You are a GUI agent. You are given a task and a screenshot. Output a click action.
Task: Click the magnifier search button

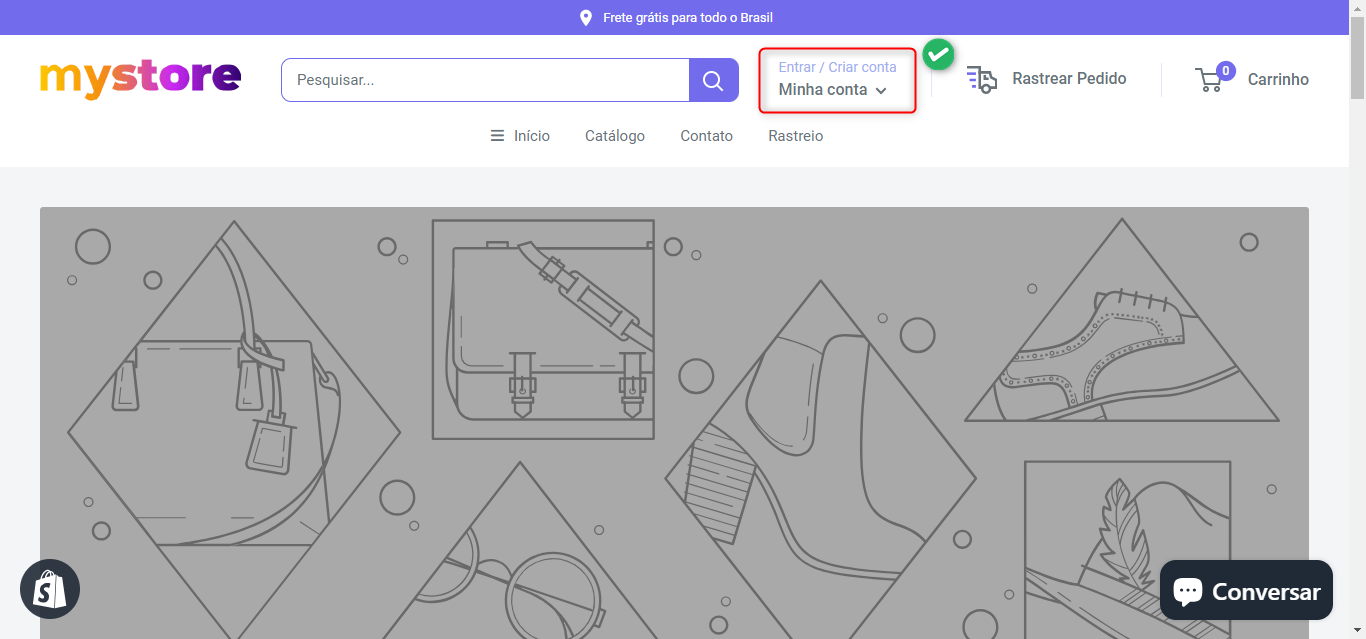pyautogui.click(x=713, y=80)
